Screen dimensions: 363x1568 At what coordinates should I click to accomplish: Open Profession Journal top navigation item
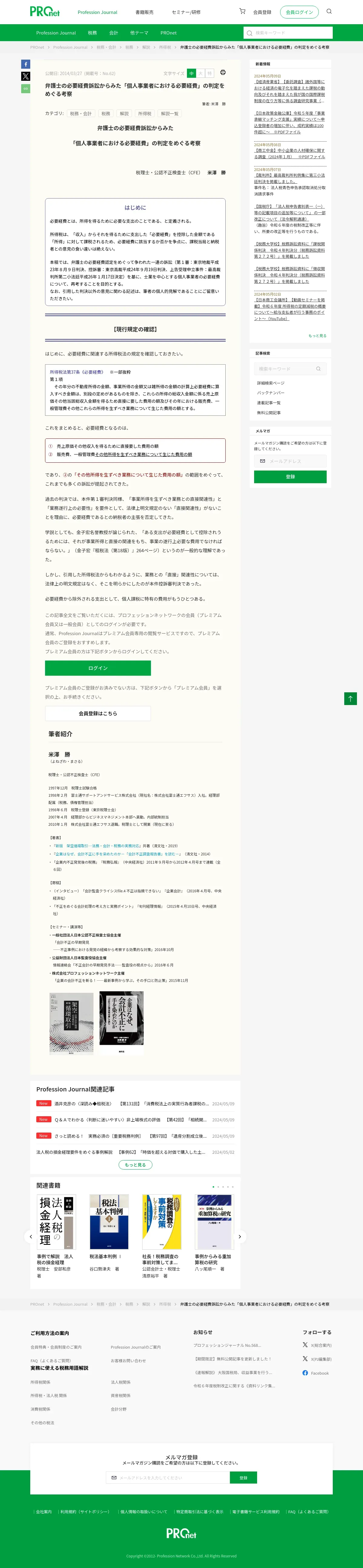[97, 12]
